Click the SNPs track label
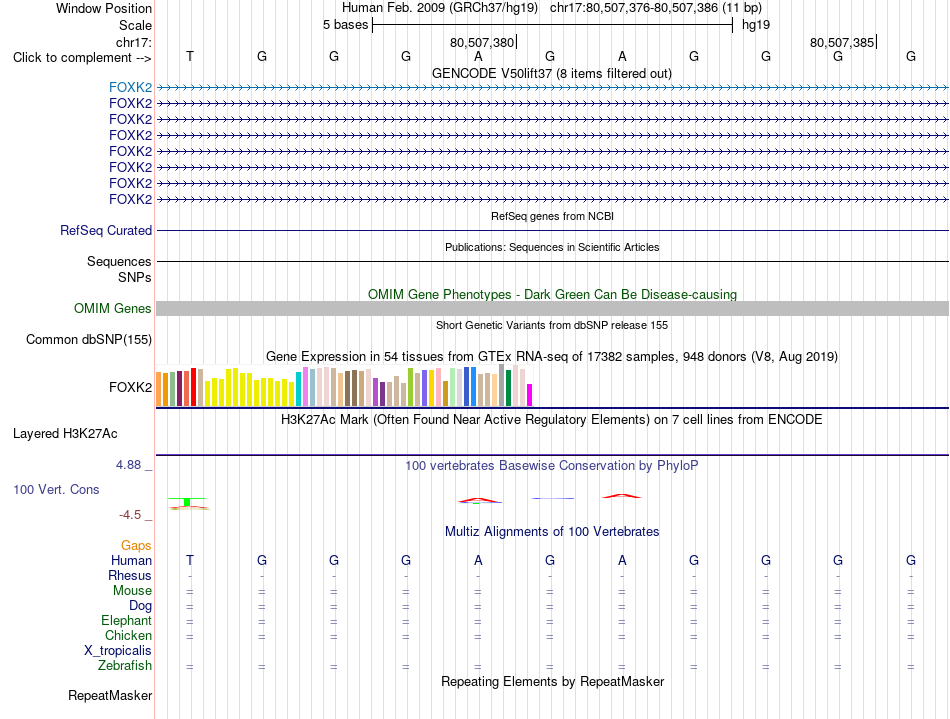Viewport: 950px width, 719px height. (x=135, y=277)
